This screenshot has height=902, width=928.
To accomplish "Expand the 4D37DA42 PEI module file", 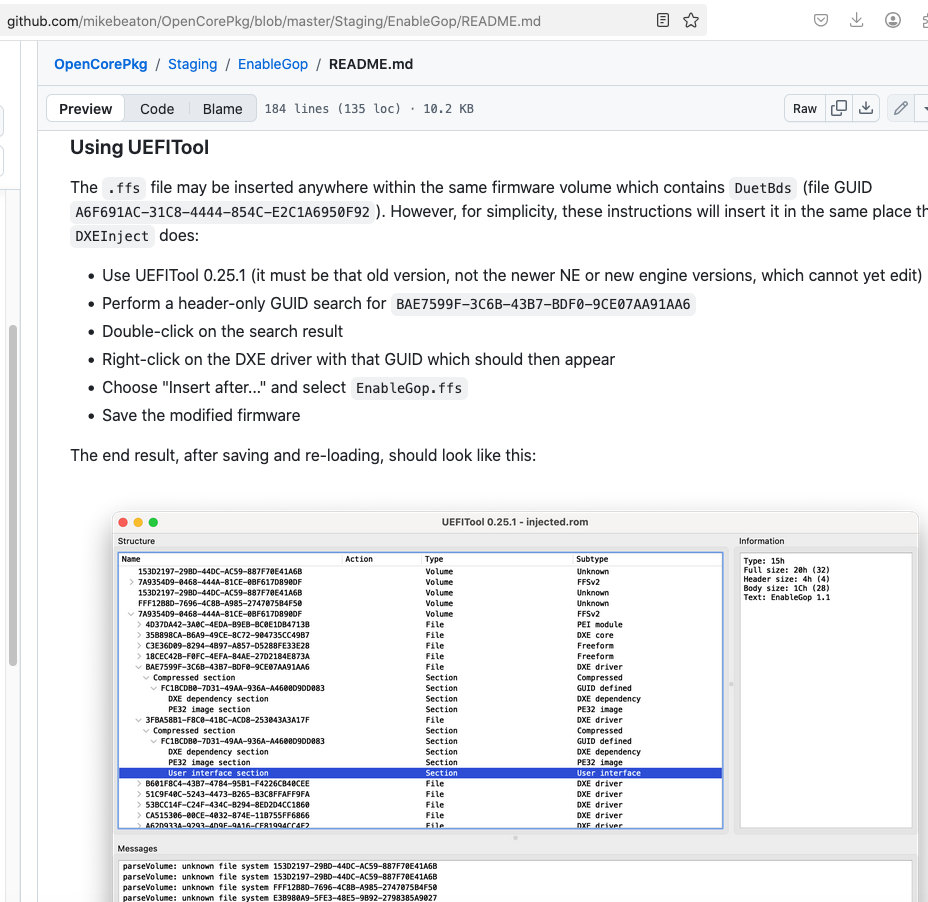I will click(x=139, y=624).
